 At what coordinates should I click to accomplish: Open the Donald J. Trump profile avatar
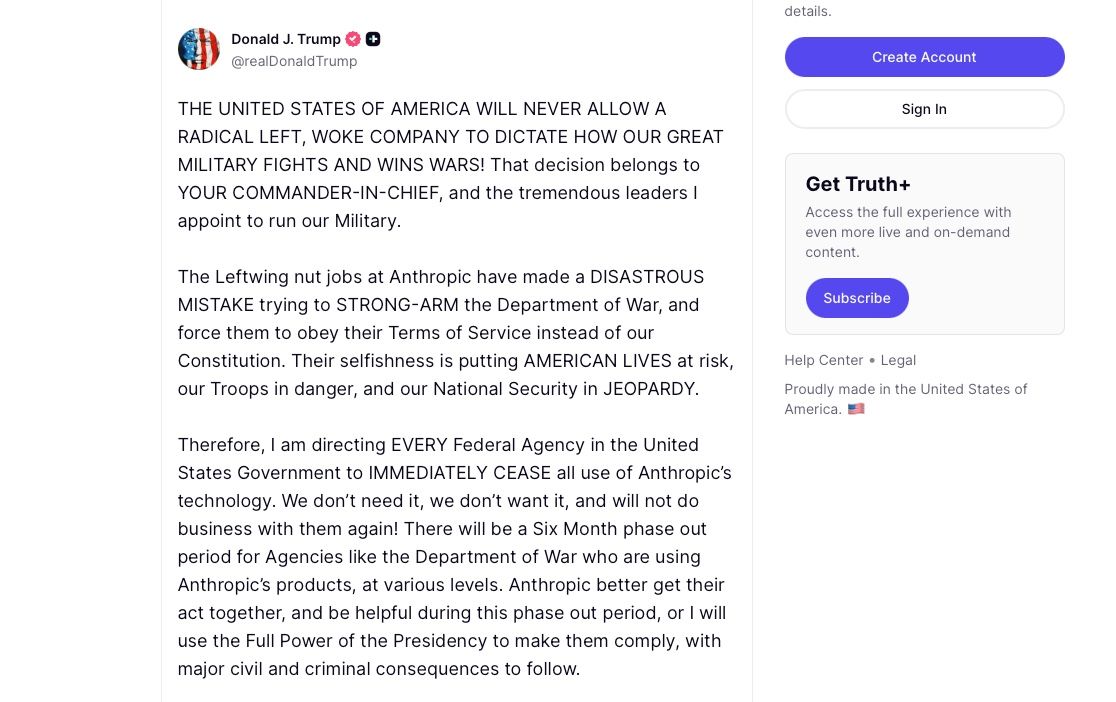tap(199, 49)
